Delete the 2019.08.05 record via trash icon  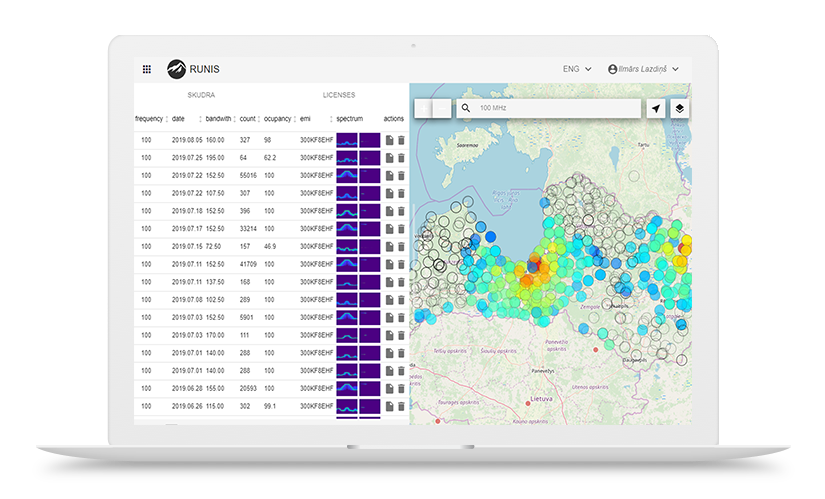(401, 140)
